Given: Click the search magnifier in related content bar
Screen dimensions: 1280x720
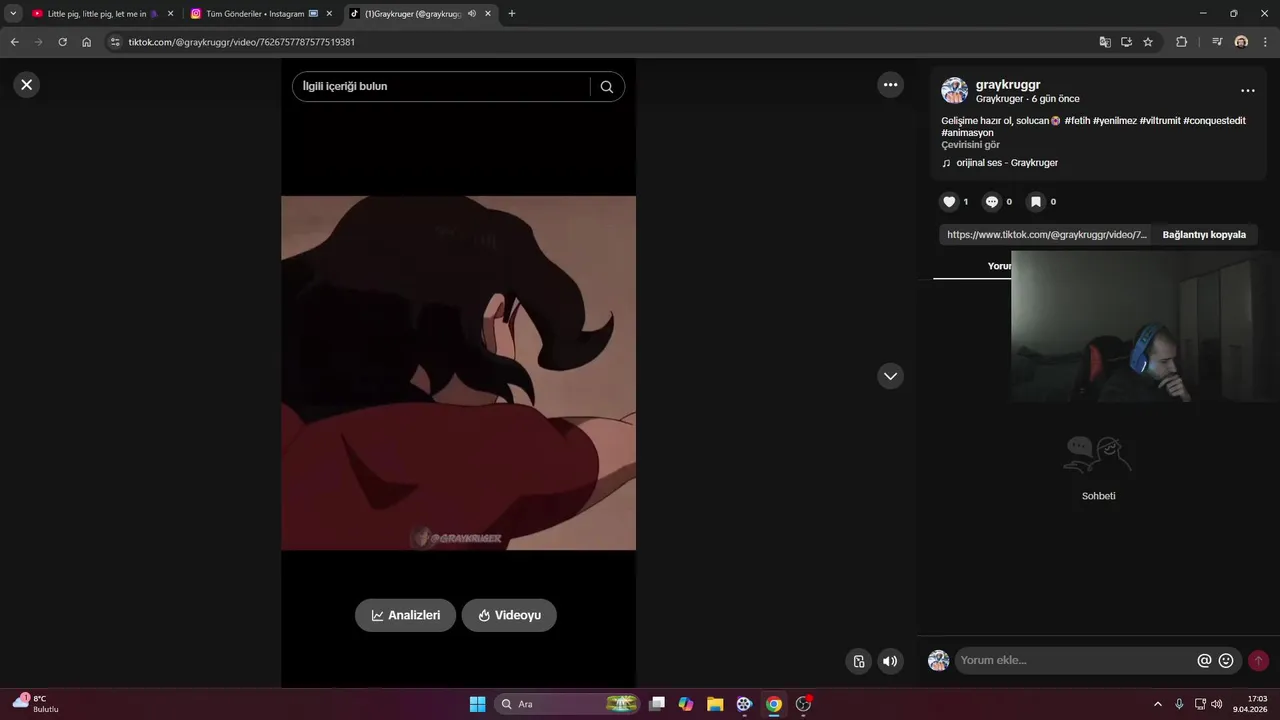Looking at the screenshot, I should pyautogui.click(x=607, y=87).
